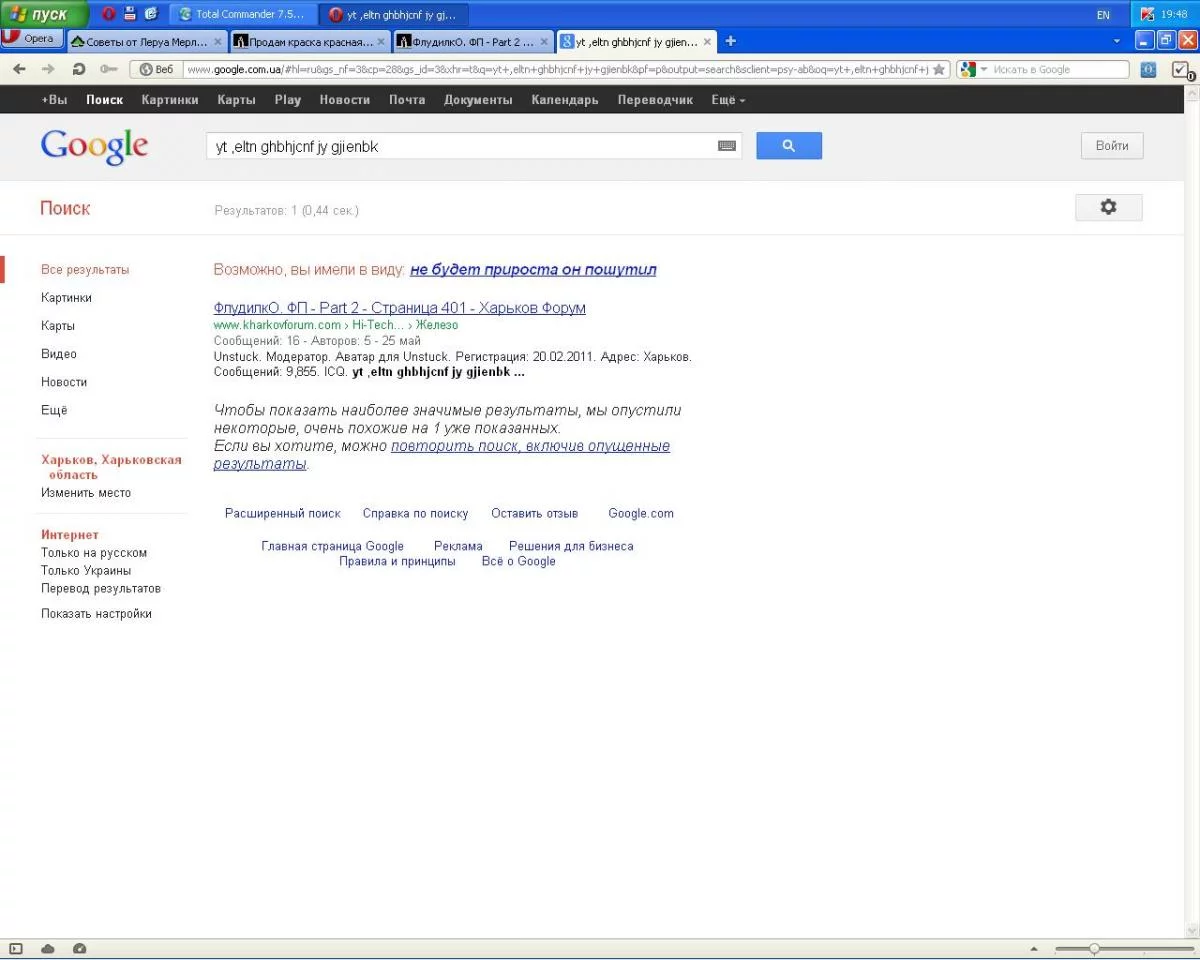Toggle the Opera panels icon in the status bar

[16, 948]
